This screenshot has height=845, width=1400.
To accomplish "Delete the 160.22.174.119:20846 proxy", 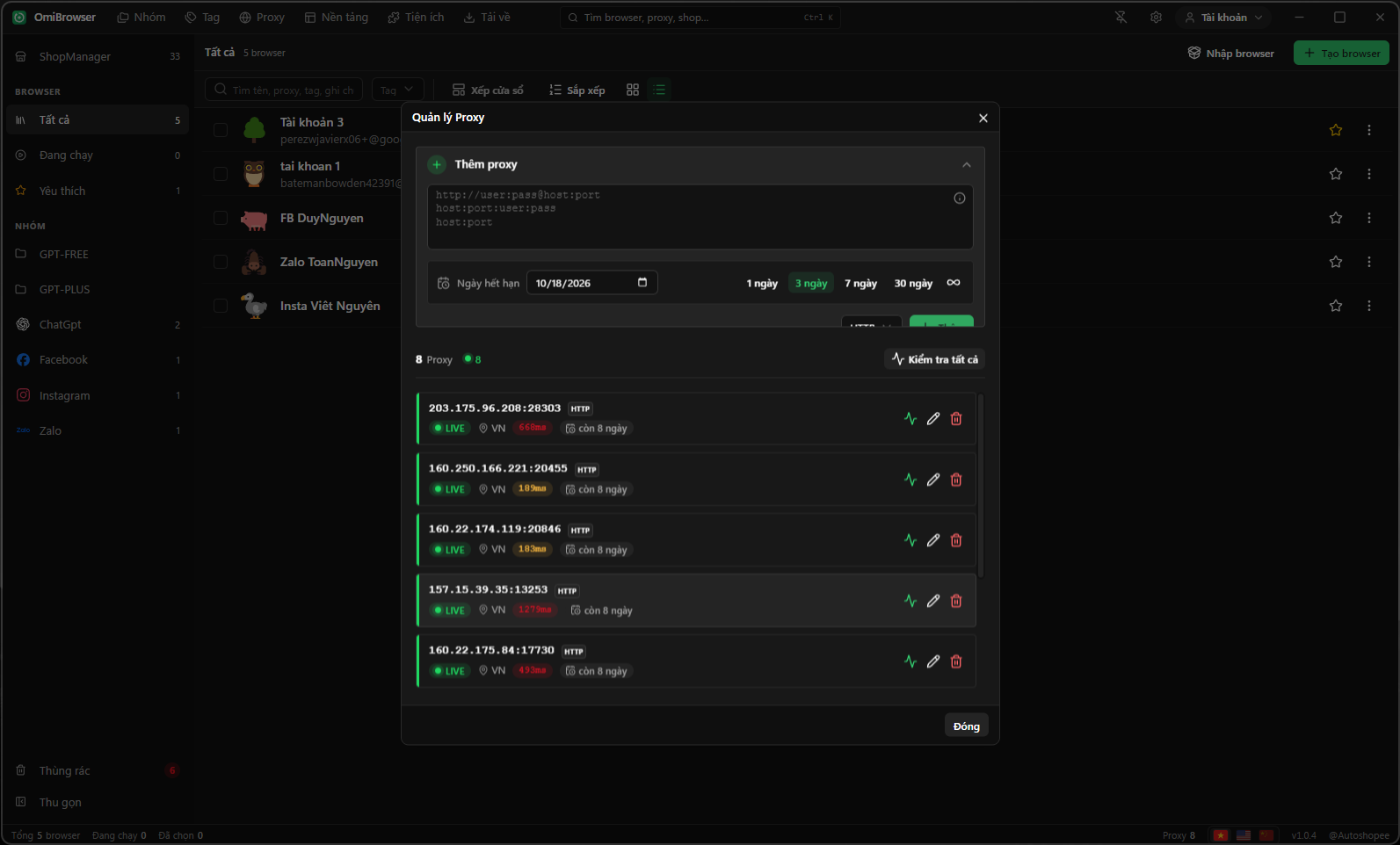I will coord(956,540).
